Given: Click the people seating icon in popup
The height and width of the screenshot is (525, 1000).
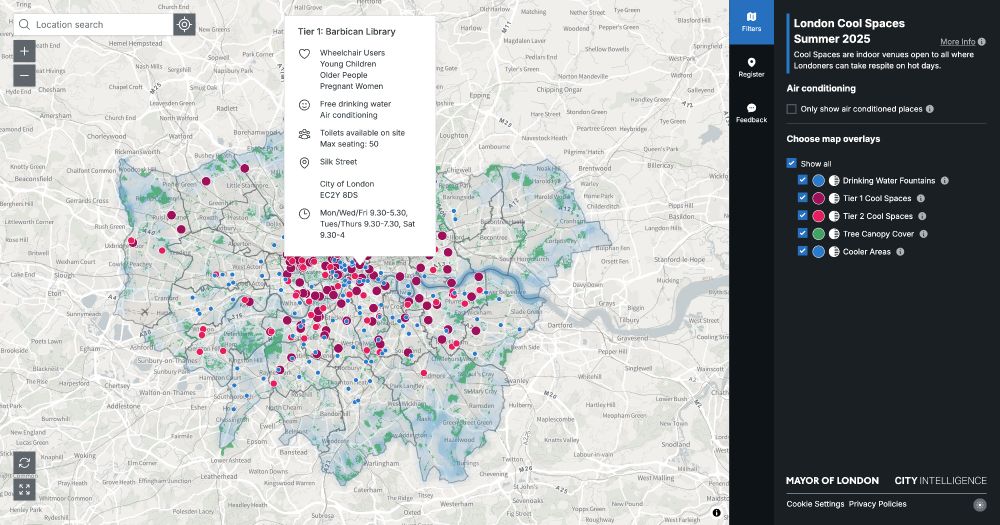Looking at the screenshot, I should tap(304, 134).
